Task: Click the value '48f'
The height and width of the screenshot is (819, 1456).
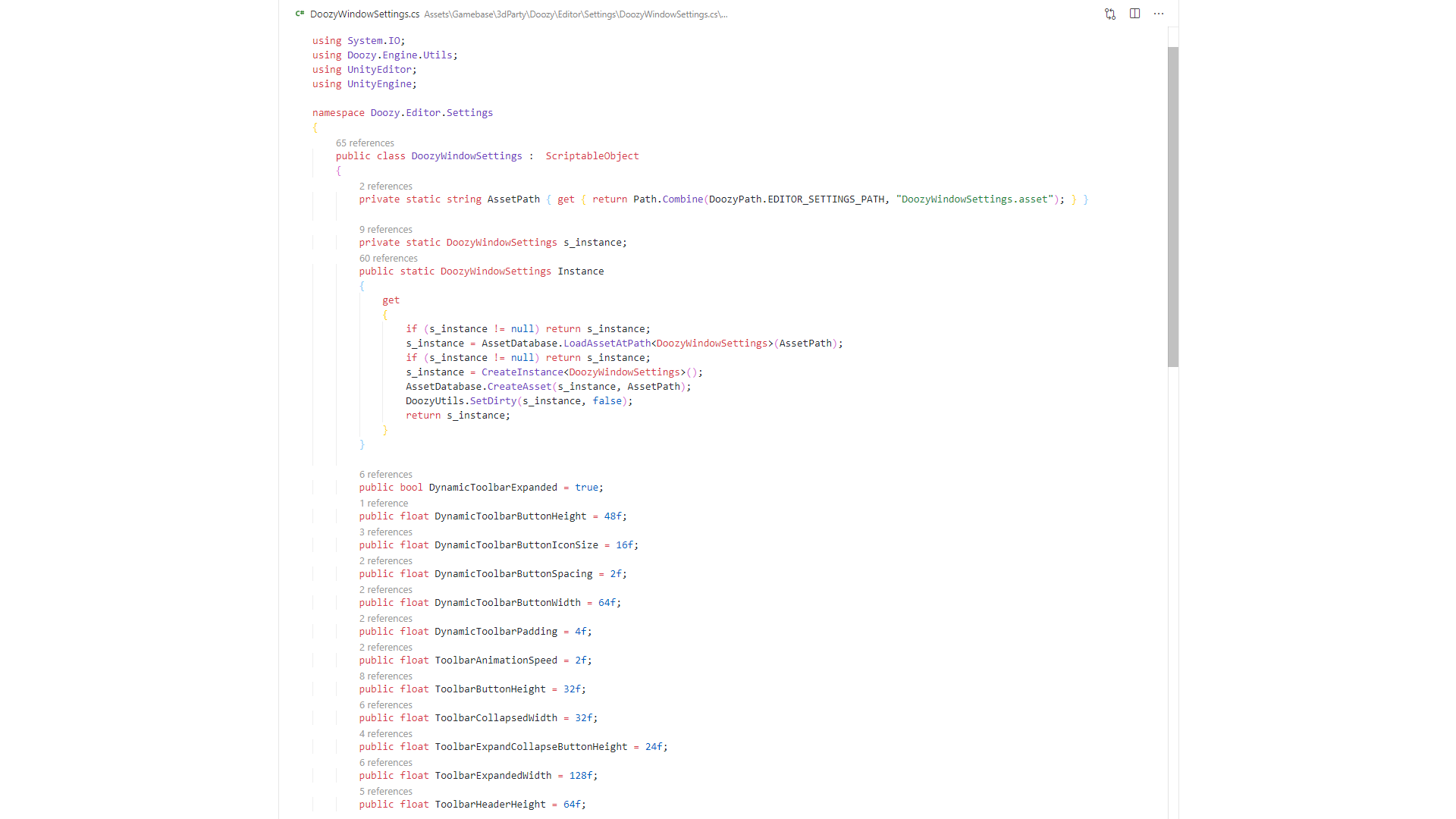Action: 613,516
